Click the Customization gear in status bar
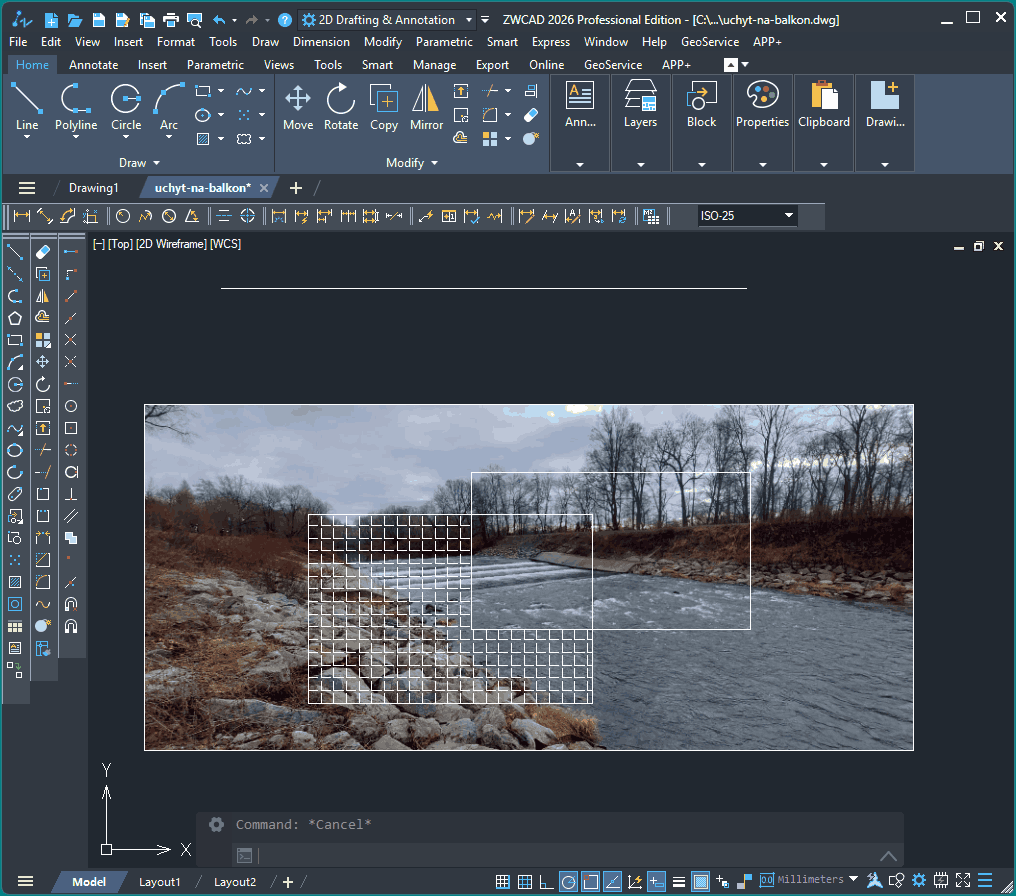 click(919, 880)
